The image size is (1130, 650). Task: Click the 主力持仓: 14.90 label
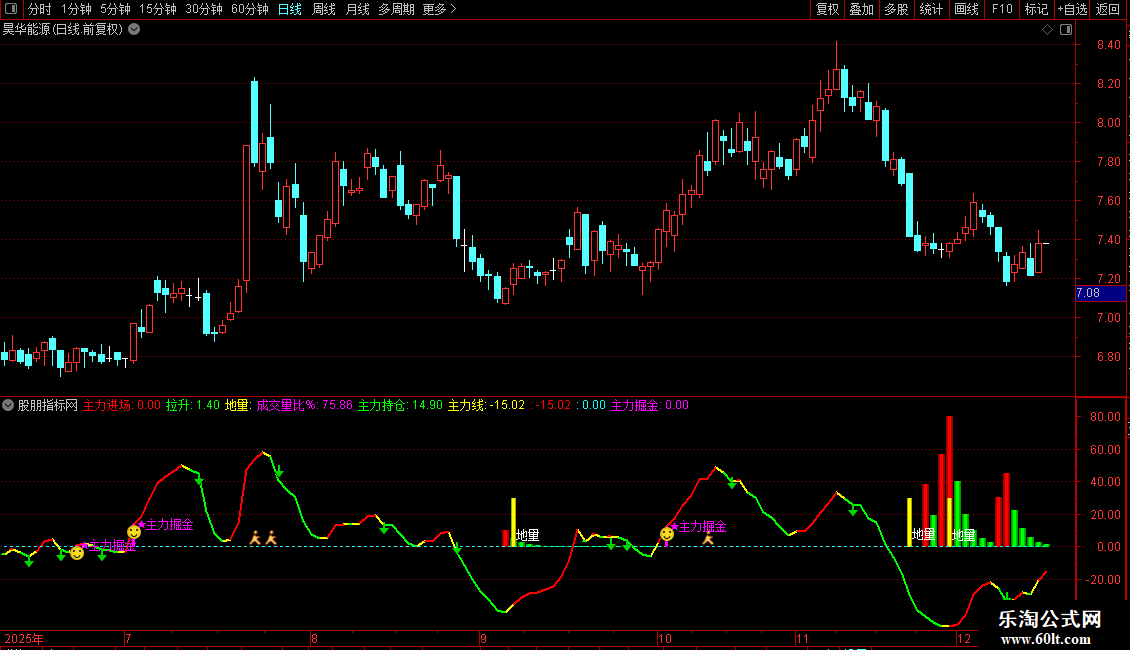[401, 405]
